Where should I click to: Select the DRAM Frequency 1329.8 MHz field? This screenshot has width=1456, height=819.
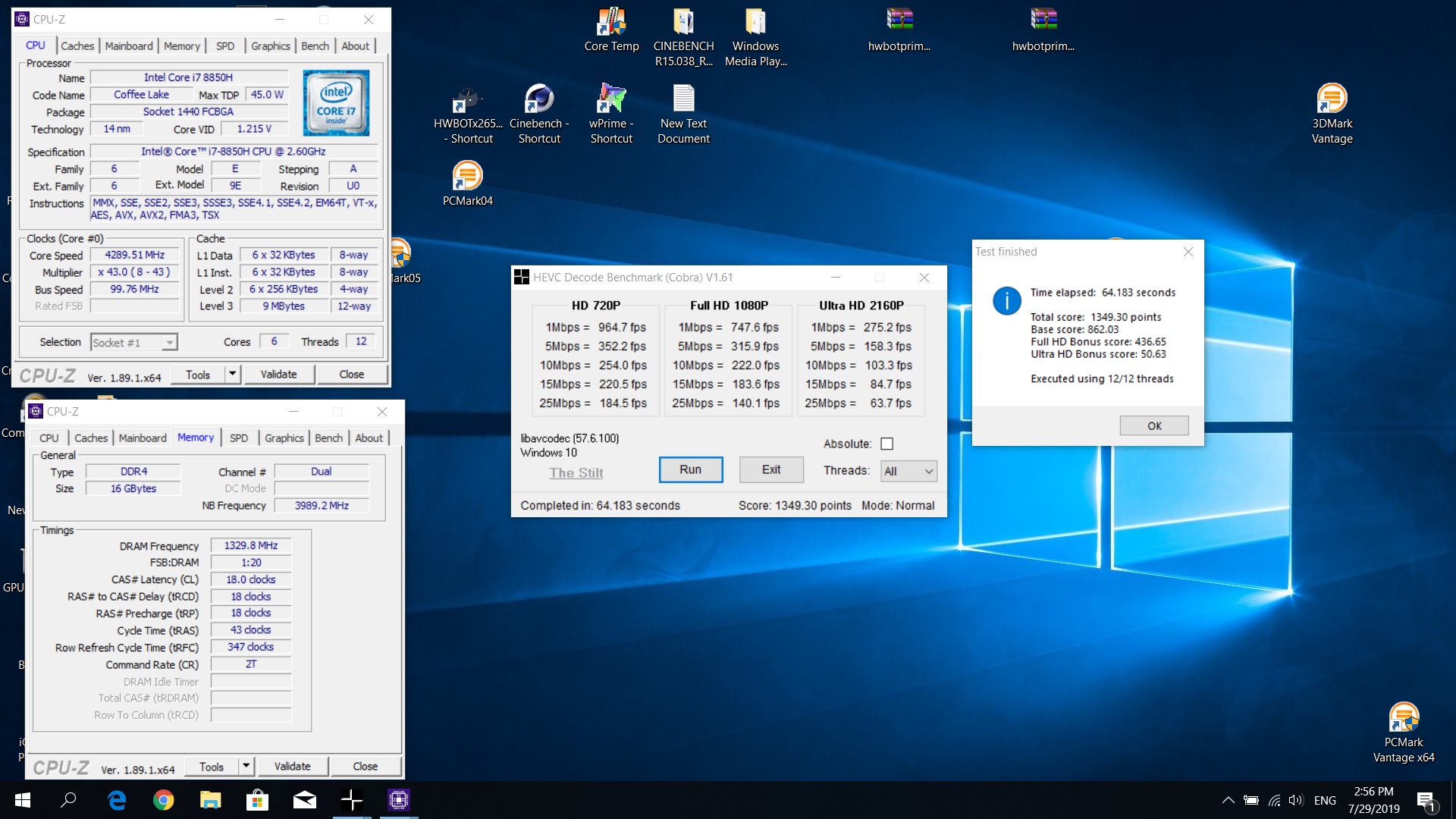(251, 545)
